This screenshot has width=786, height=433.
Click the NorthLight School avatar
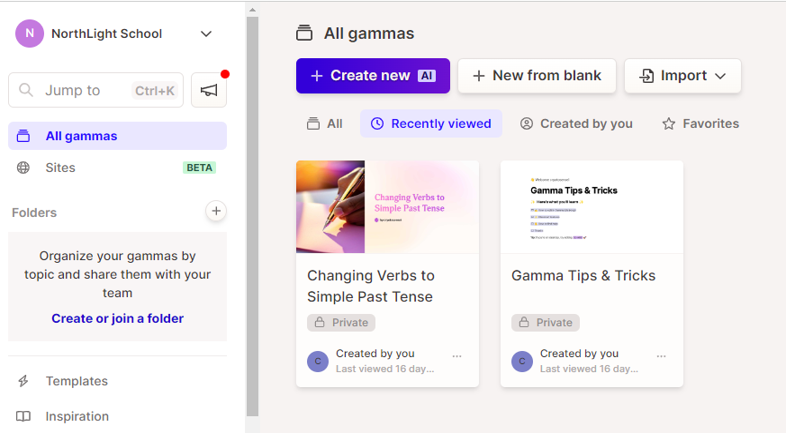coord(30,34)
